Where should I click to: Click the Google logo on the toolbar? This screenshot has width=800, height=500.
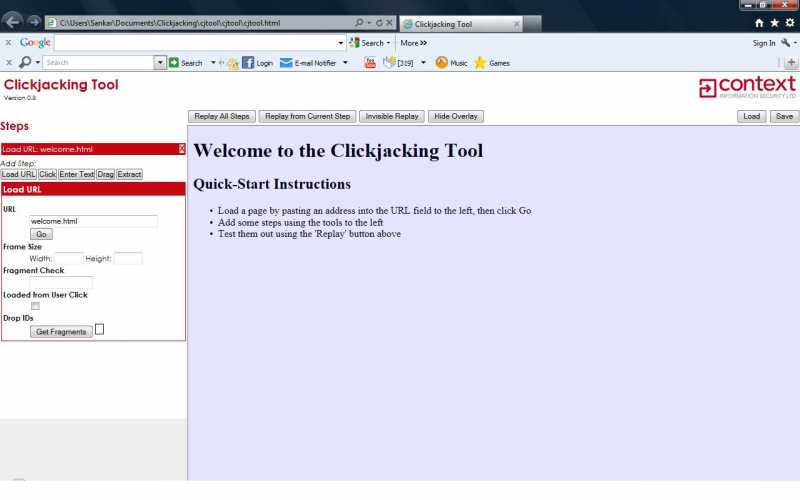(35, 43)
